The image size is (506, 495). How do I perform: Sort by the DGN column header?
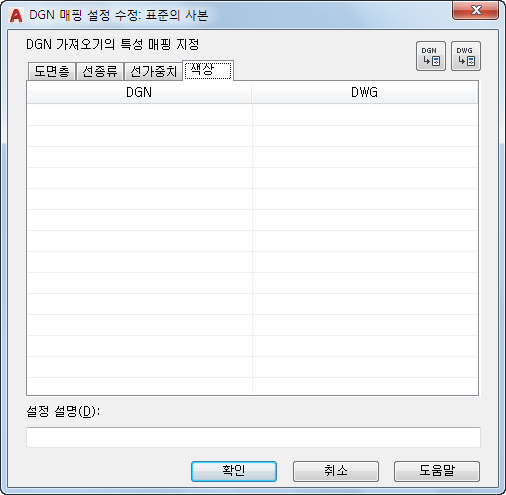tap(139, 92)
